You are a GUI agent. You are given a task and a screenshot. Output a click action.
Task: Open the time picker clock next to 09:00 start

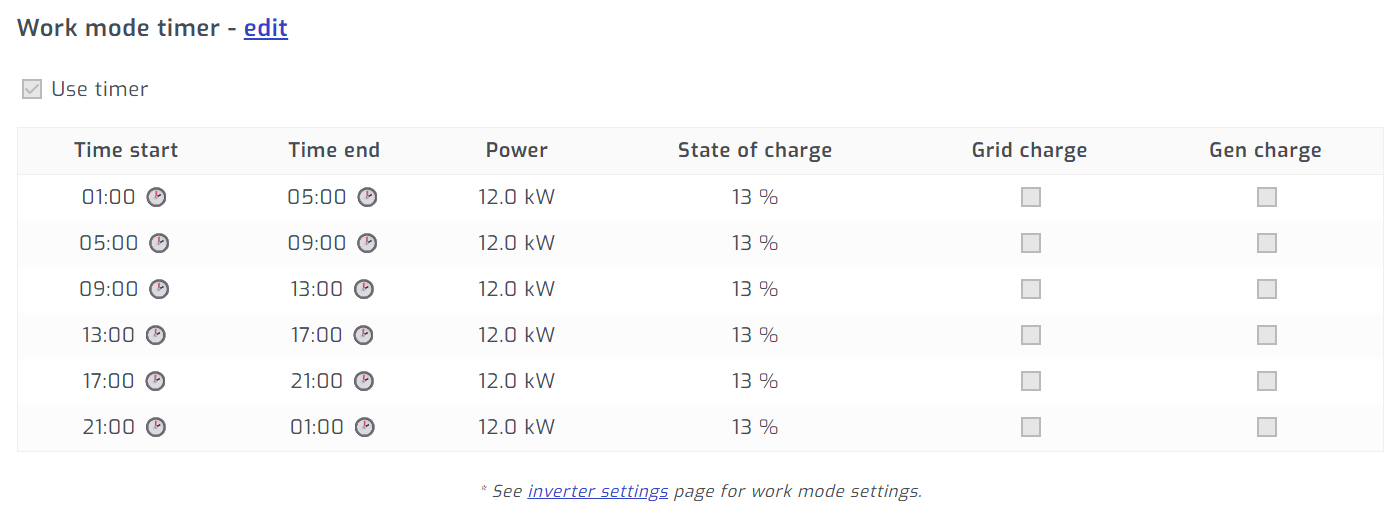(x=159, y=289)
